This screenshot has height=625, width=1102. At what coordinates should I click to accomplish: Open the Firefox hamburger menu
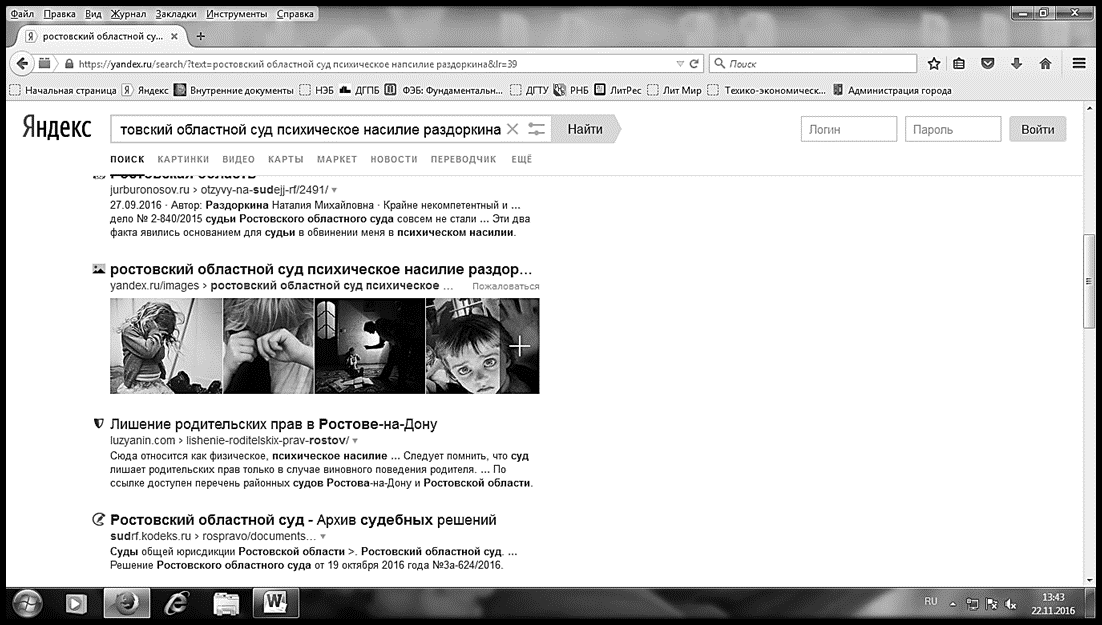(1079, 63)
